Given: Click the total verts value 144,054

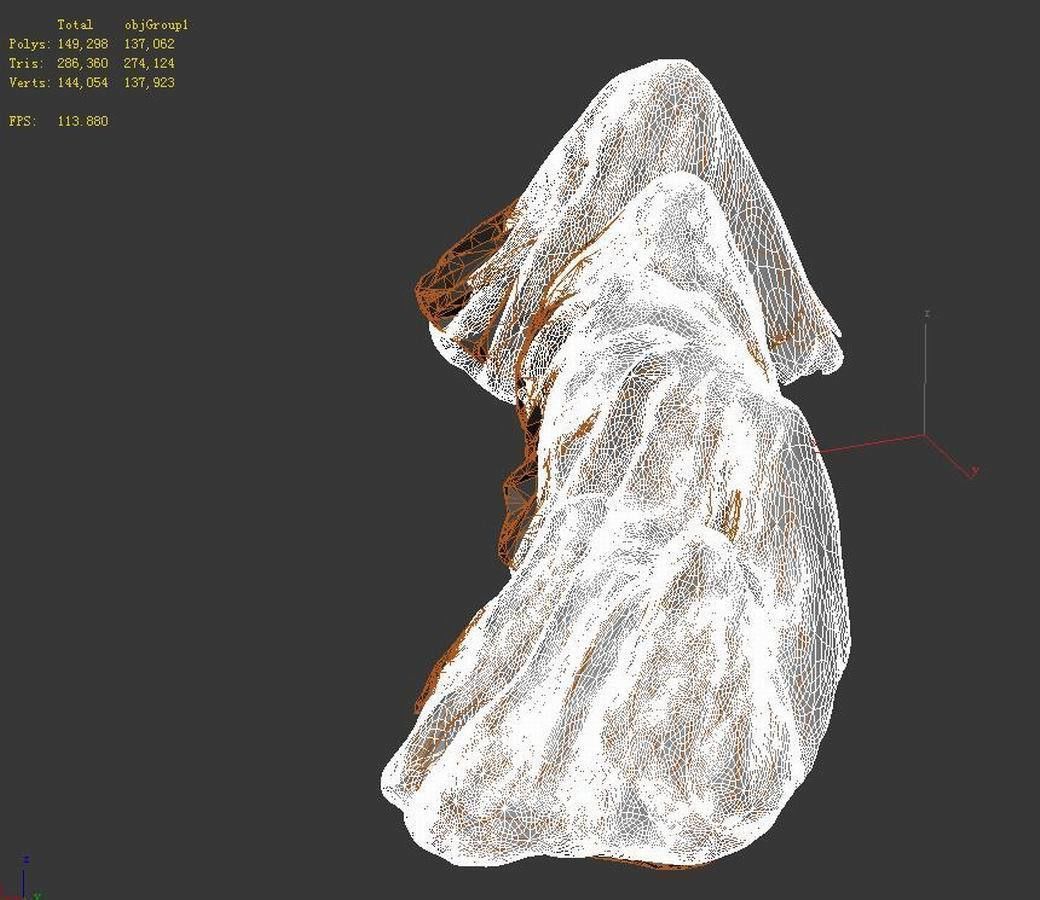Looking at the screenshot, I should click(x=83, y=82).
